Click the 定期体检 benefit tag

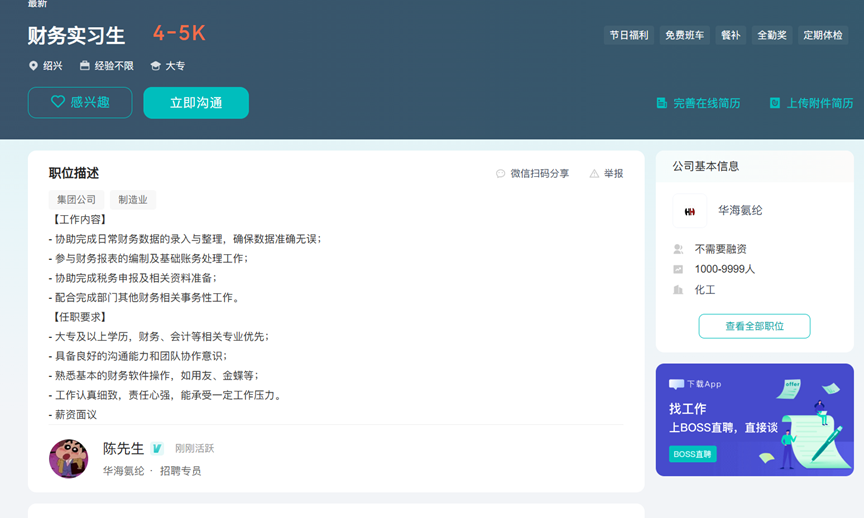coord(823,35)
